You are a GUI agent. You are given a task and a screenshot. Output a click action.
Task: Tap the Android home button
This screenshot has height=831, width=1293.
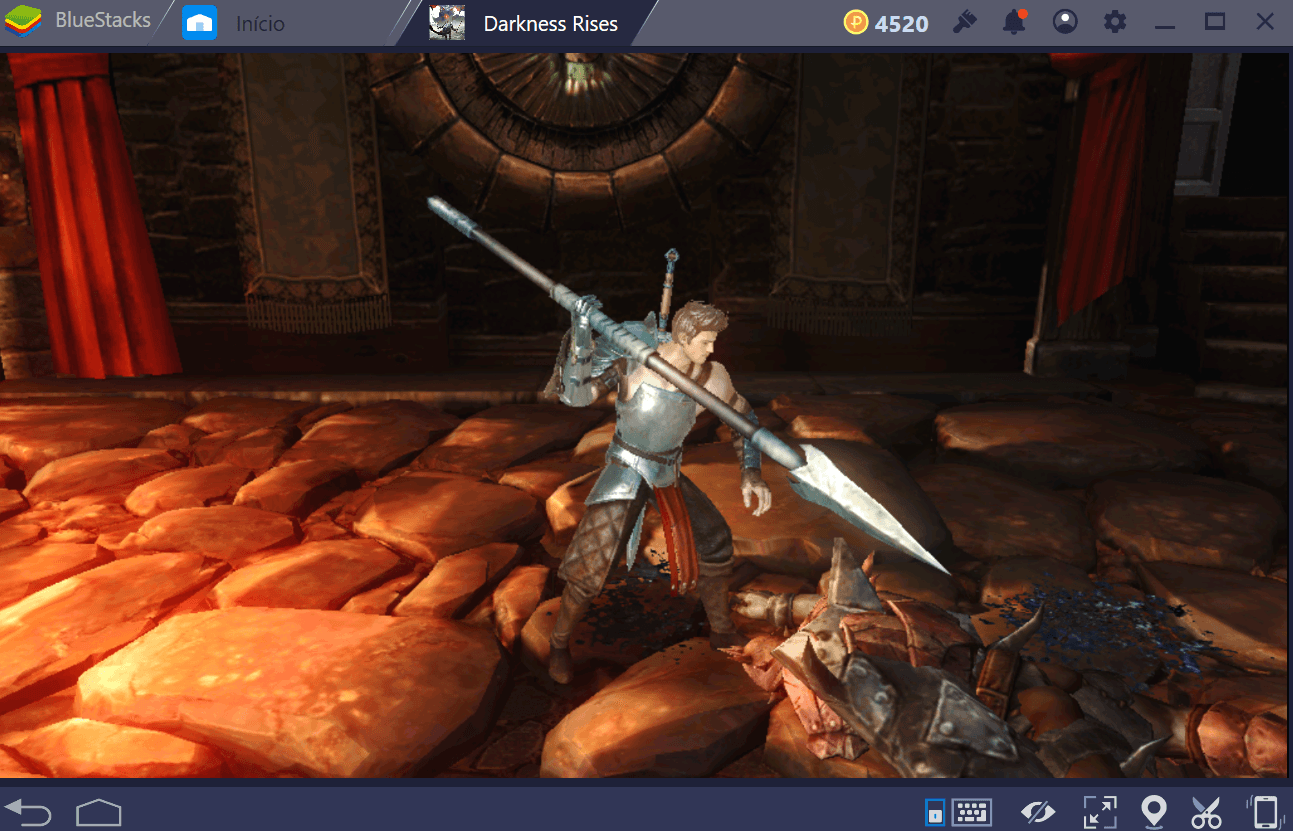pos(99,812)
